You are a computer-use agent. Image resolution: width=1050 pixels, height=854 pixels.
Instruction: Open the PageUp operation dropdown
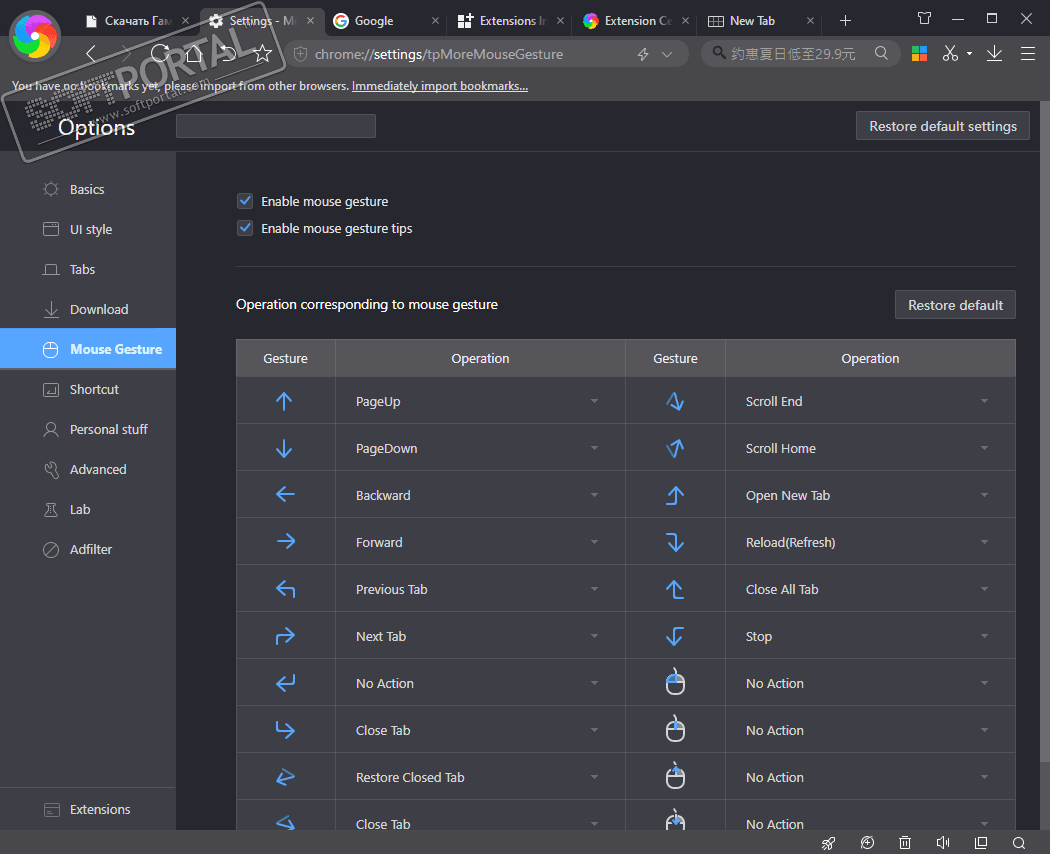[x=480, y=401]
